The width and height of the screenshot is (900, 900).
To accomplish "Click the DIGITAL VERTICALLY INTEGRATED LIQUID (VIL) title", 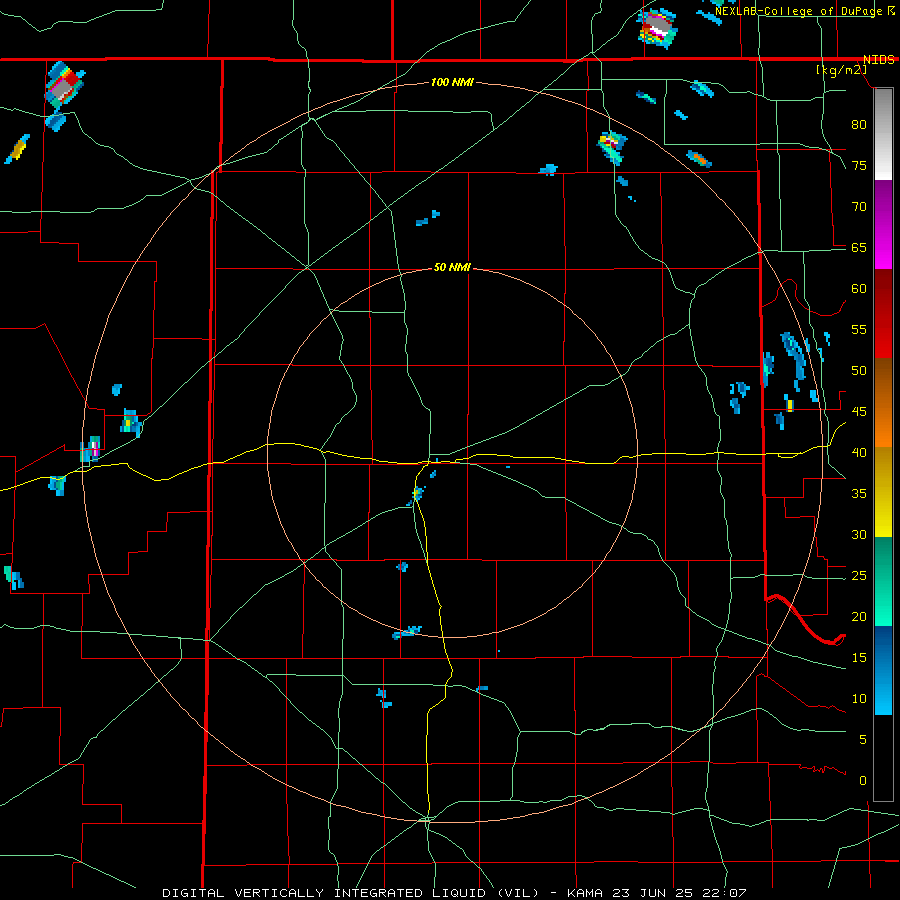I will coord(350,893).
